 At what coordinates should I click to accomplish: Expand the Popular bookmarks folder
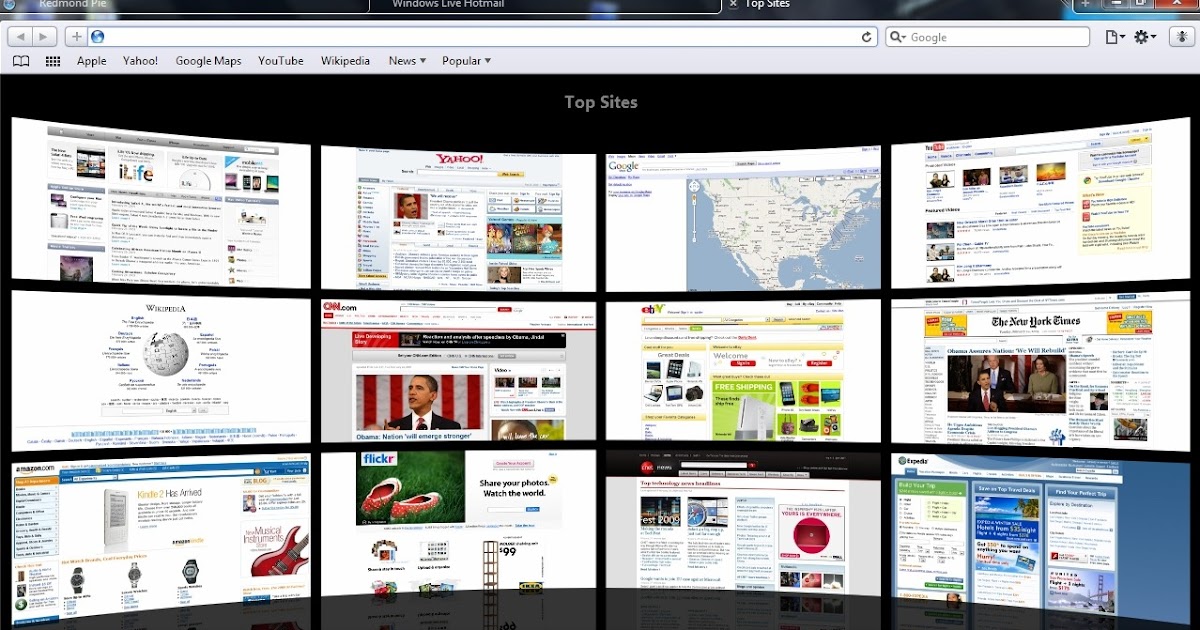click(x=466, y=61)
